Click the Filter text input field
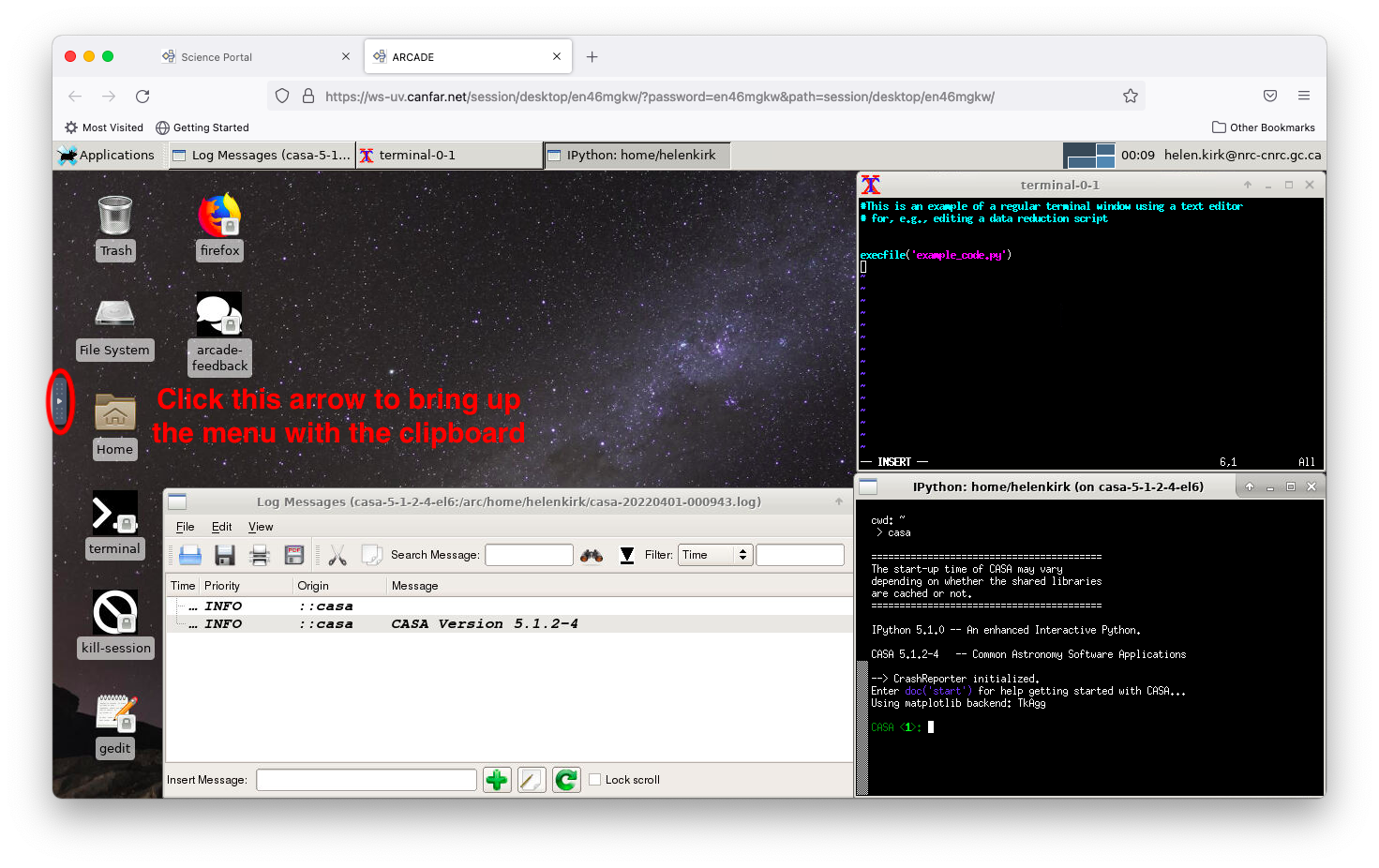Screen dimensions: 1379x868 (x=800, y=555)
